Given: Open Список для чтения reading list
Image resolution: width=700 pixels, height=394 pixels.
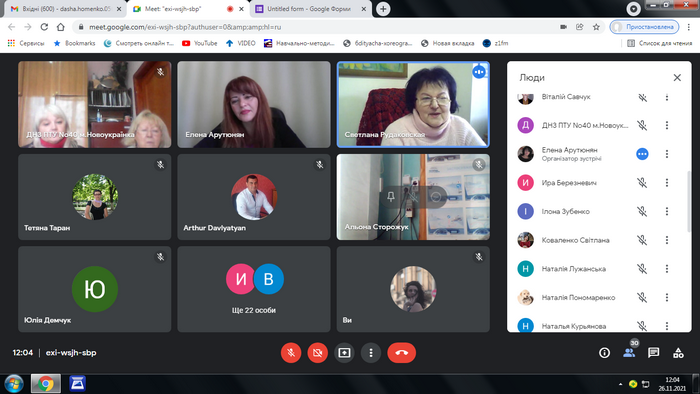Looking at the screenshot, I should (659, 43).
